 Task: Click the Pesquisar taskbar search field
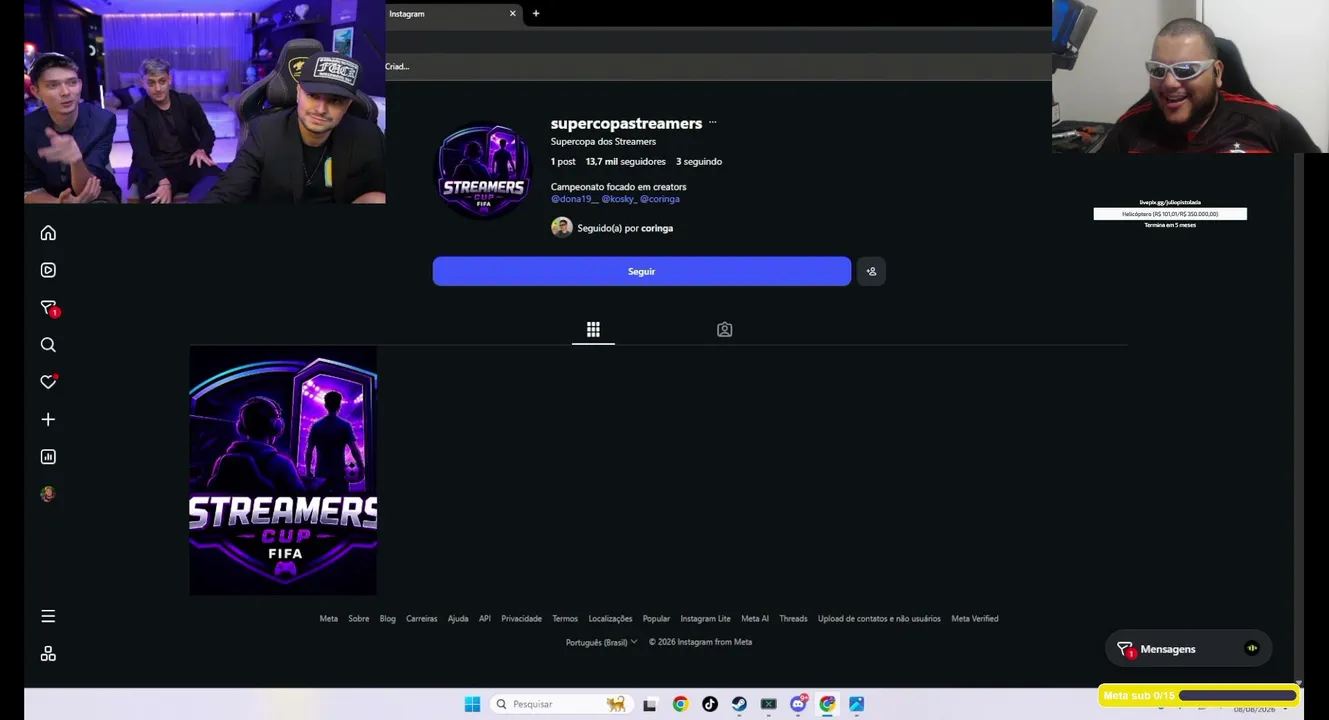[562, 704]
